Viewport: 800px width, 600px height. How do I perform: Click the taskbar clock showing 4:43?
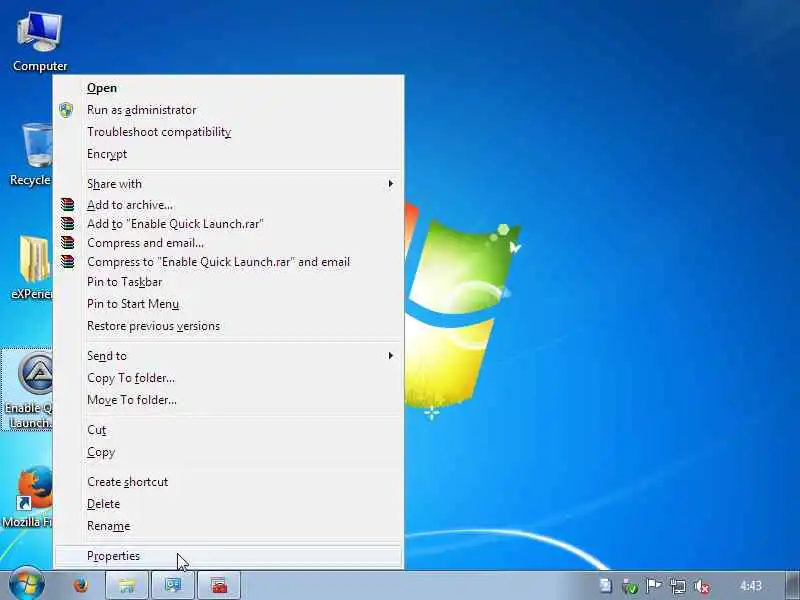(751, 586)
